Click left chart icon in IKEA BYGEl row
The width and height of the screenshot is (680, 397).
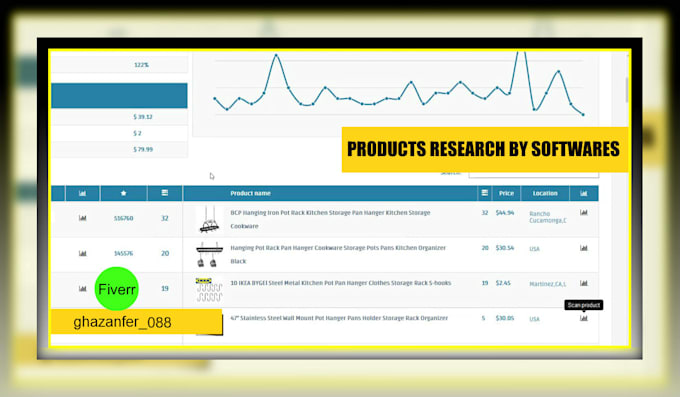click(82, 288)
